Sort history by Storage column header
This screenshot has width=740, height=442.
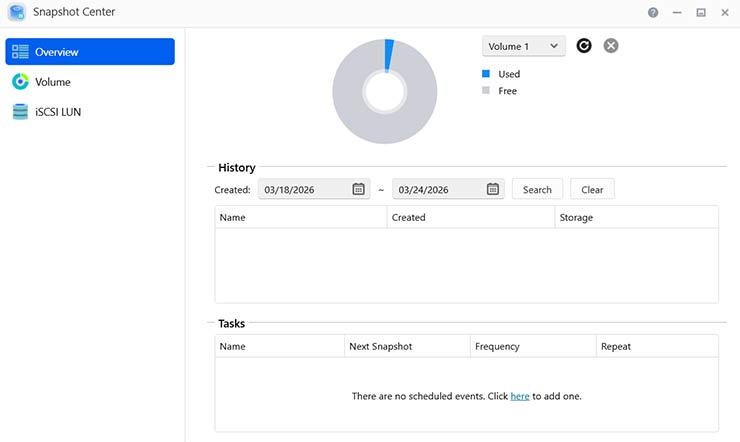(x=636, y=217)
